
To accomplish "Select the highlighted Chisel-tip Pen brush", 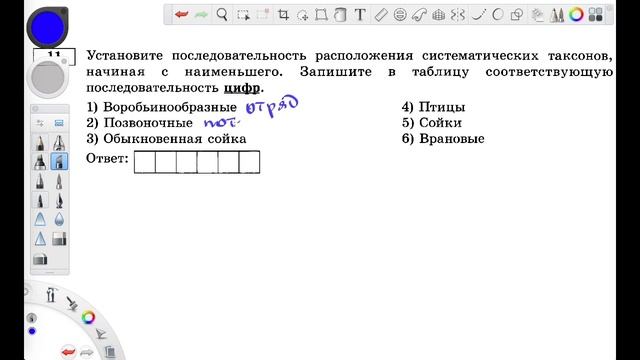I will click(x=59, y=162).
